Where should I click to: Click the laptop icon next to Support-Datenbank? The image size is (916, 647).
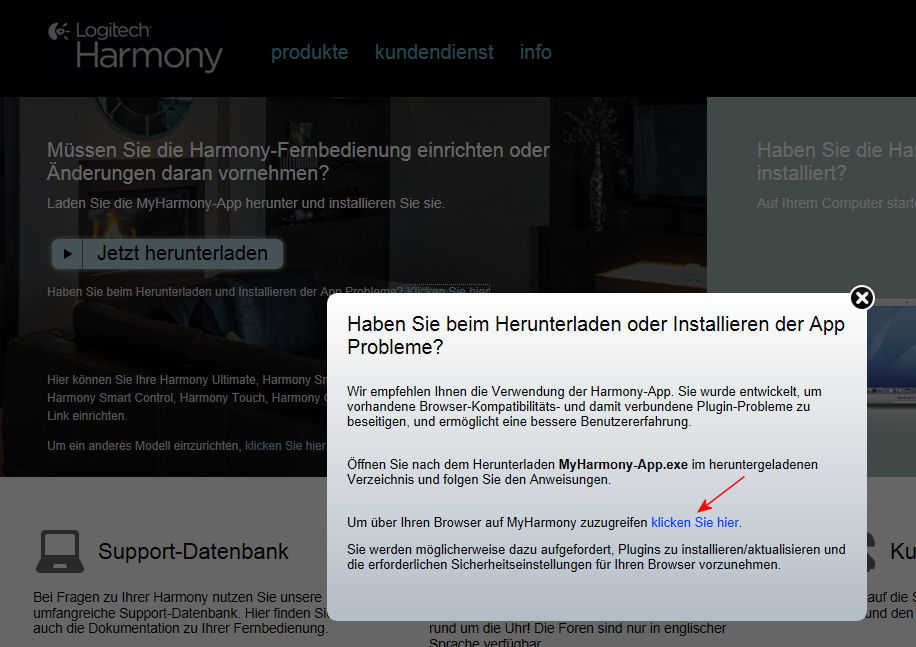point(60,551)
